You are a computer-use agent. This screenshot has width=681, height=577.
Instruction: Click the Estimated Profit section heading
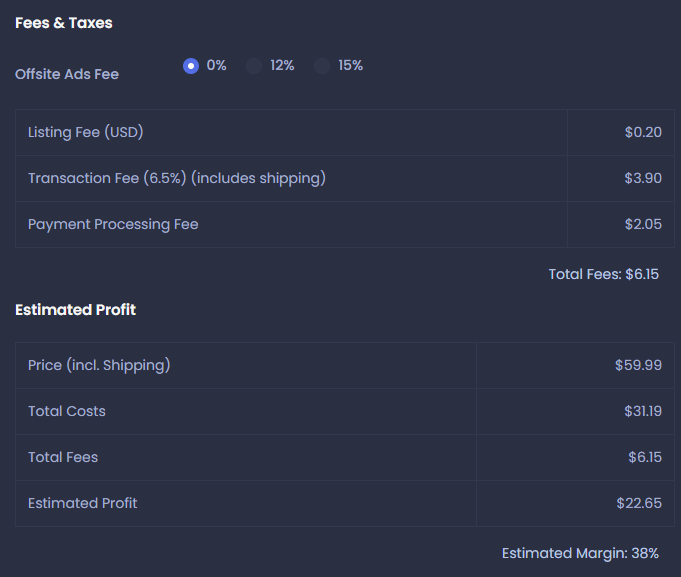[x=76, y=310]
